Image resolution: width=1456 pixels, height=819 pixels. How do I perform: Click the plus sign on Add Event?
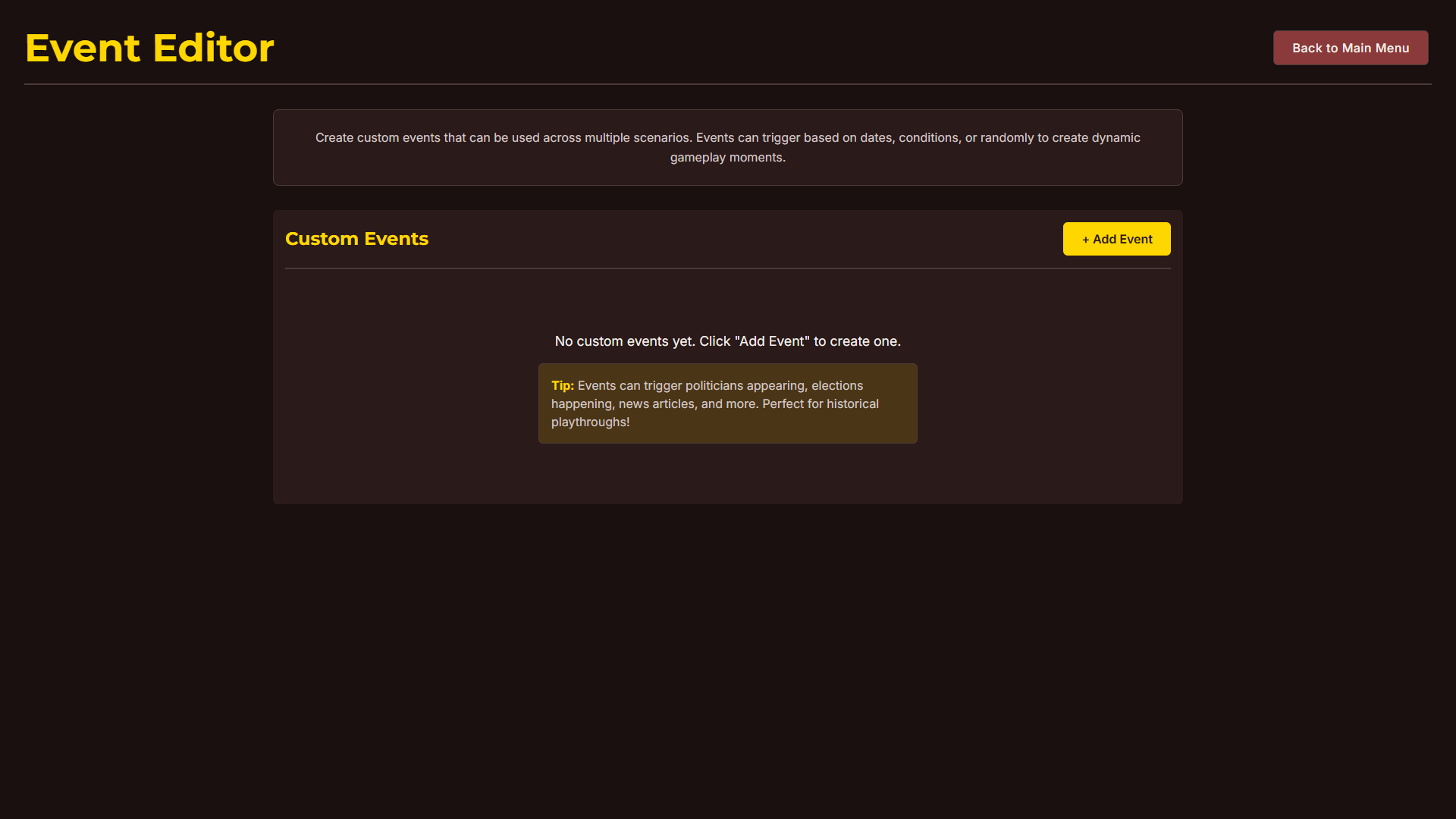[1085, 240]
